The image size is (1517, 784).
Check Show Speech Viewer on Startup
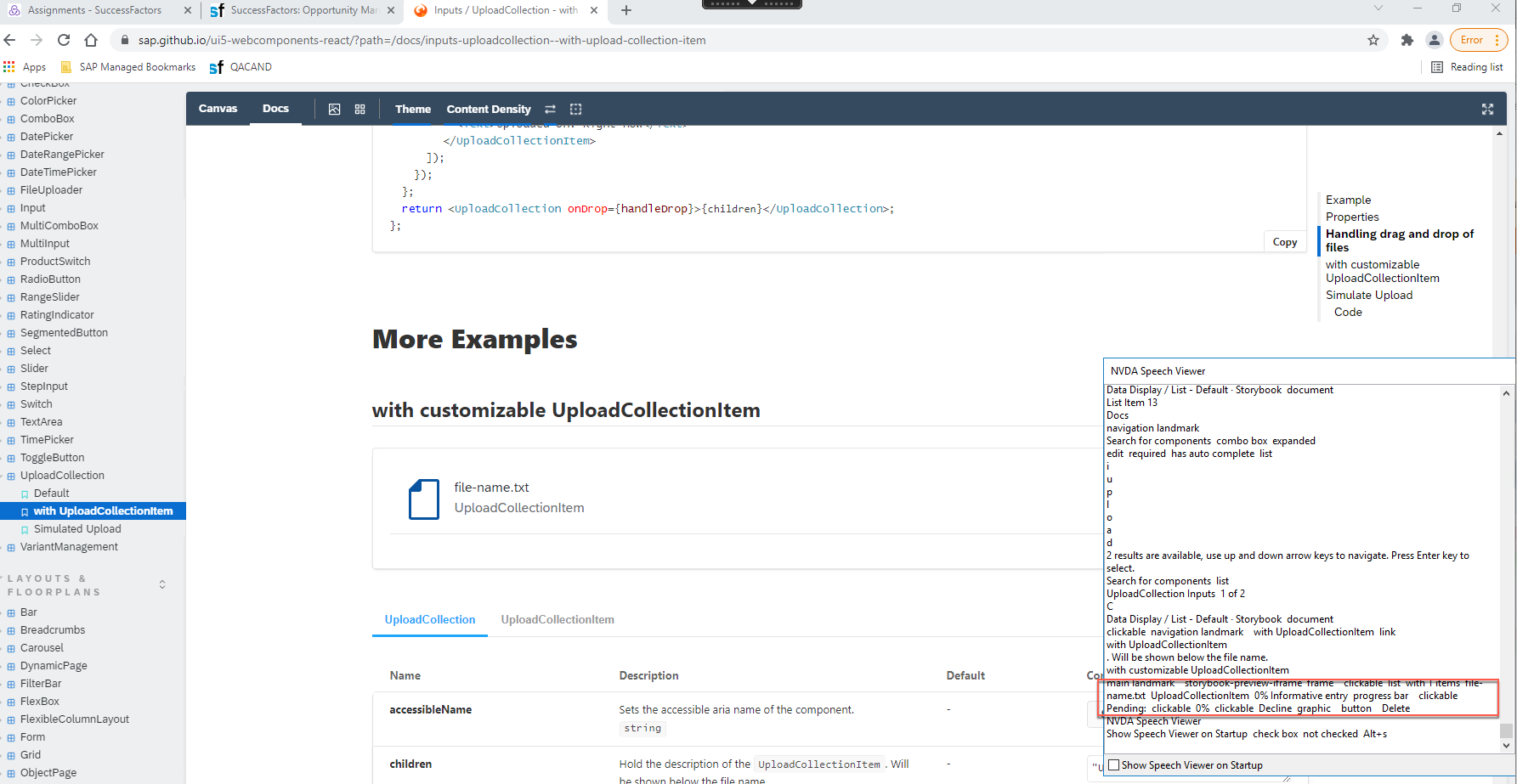click(1114, 764)
